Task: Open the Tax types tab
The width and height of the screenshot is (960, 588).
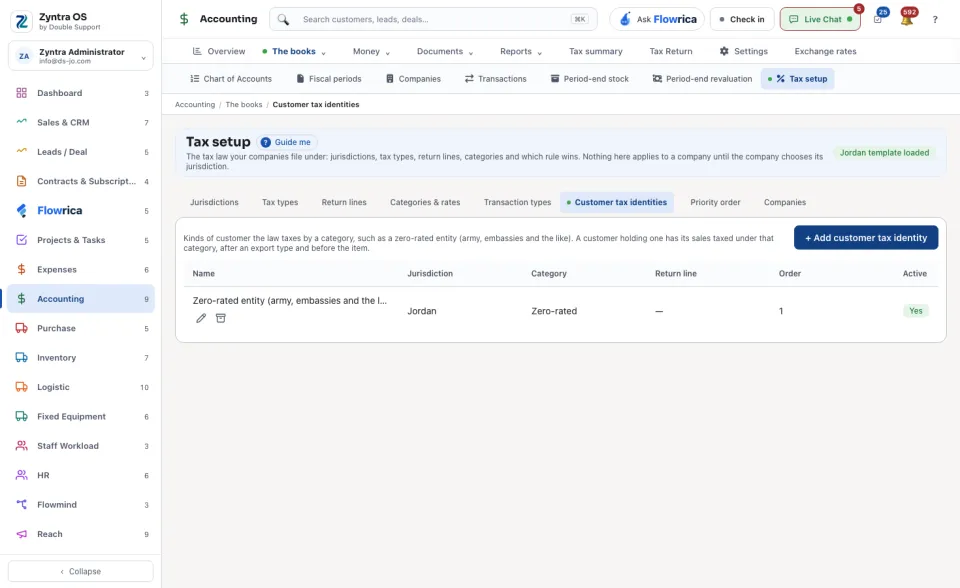Action: [x=280, y=202]
